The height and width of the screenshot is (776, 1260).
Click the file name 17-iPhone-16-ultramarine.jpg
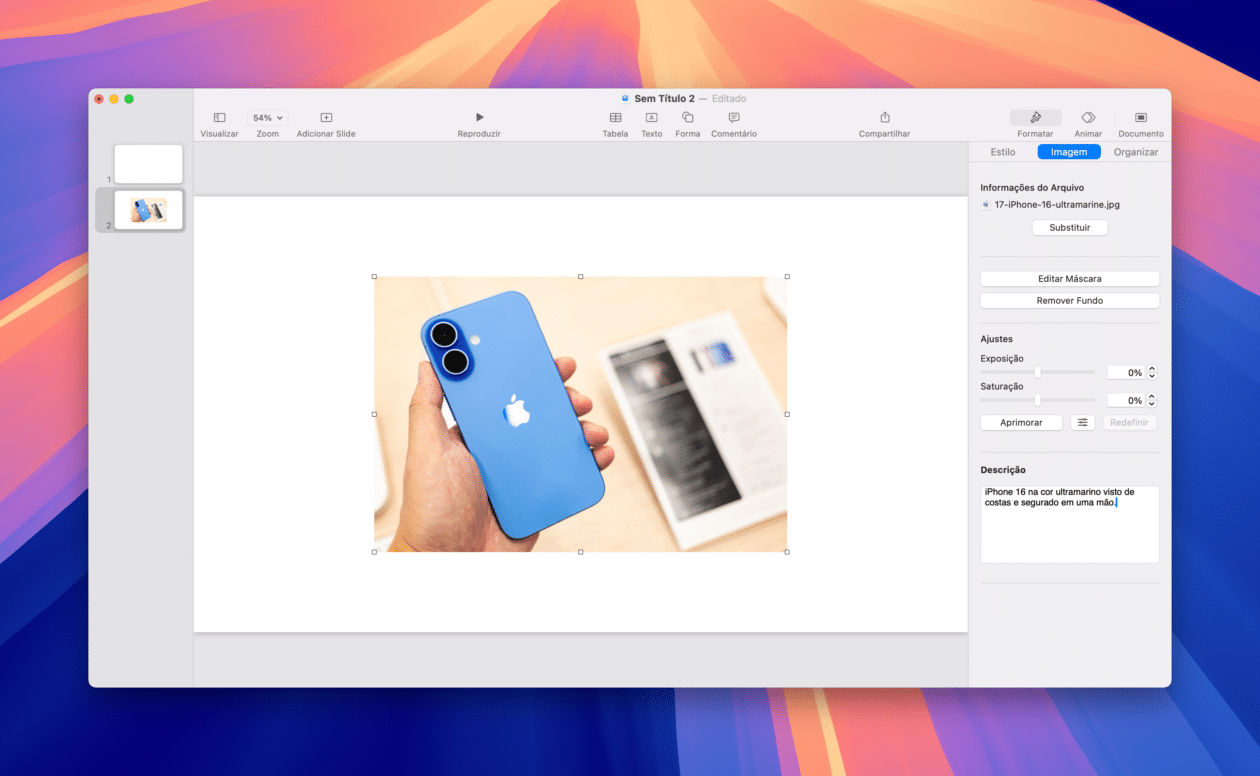pos(1056,205)
